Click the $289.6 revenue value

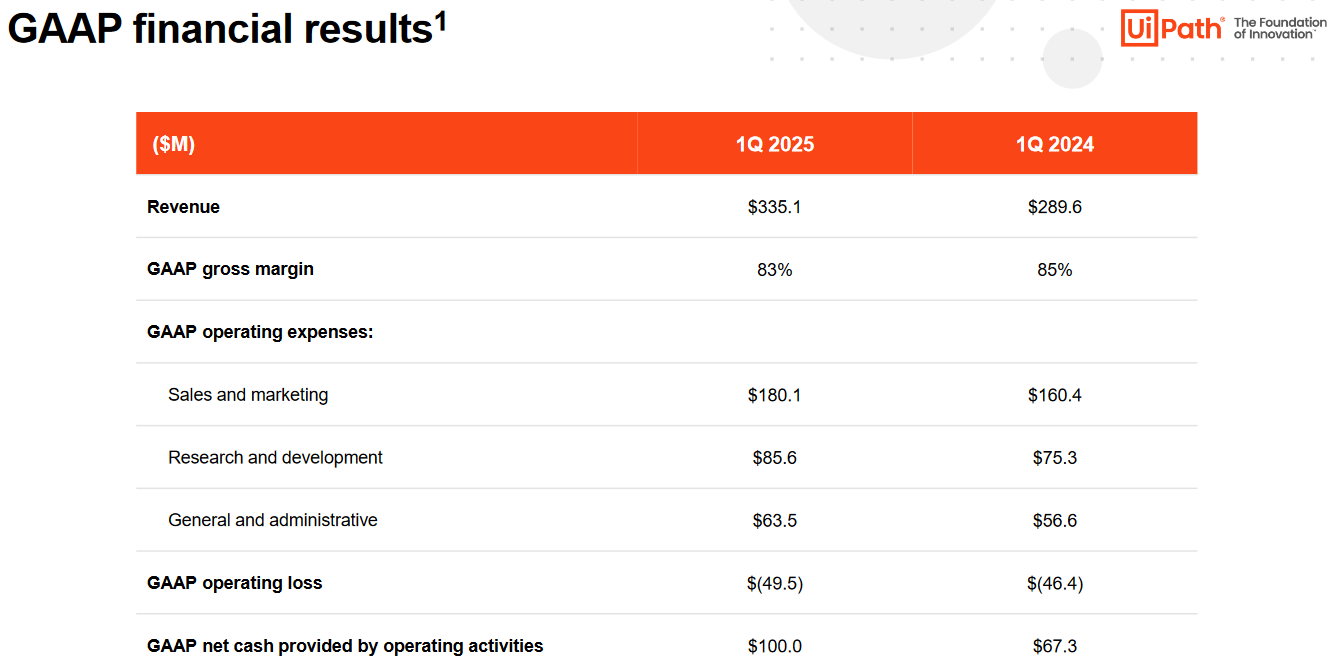pos(1055,207)
